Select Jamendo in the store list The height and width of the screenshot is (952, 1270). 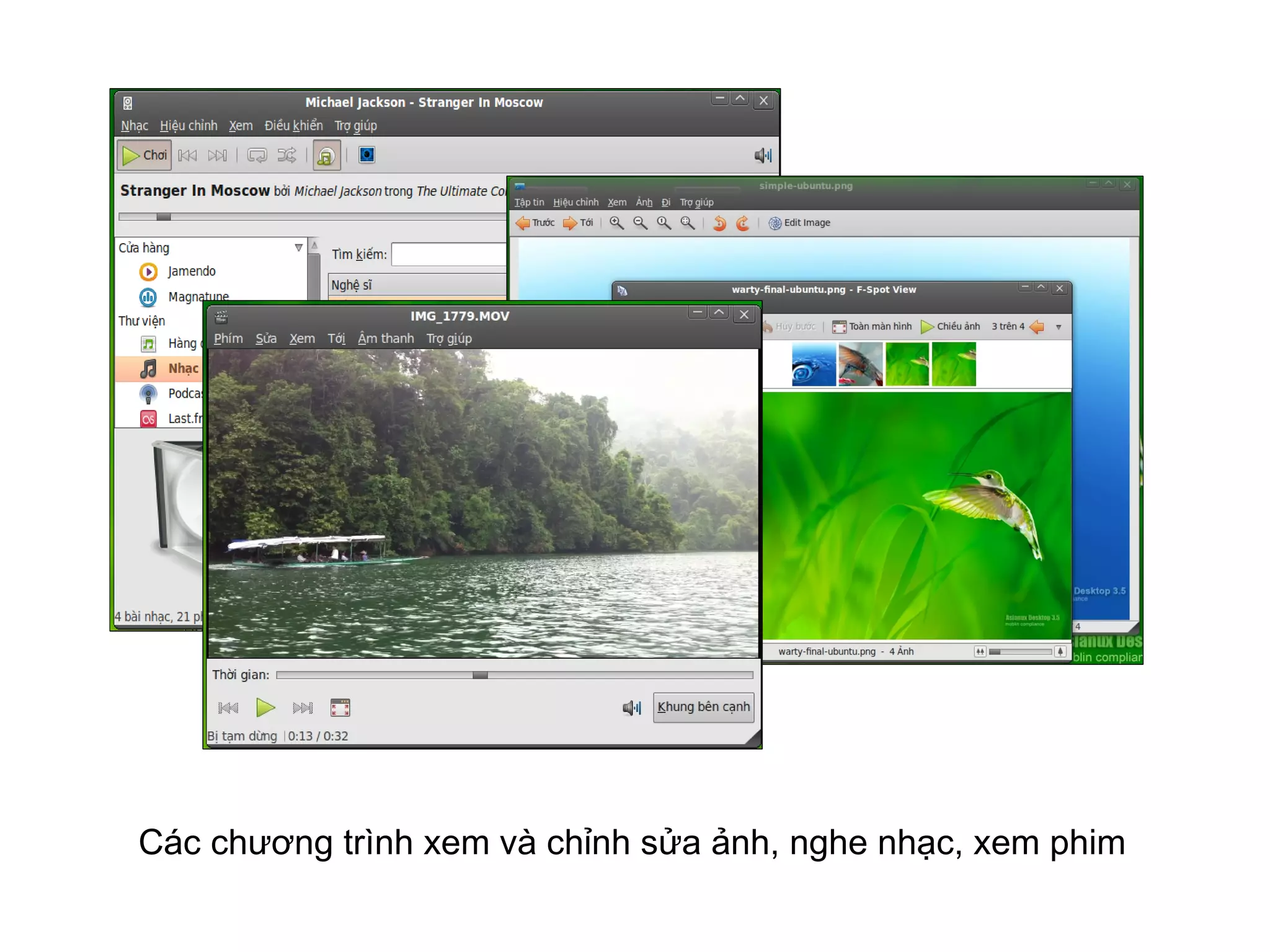[x=191, y=271]
